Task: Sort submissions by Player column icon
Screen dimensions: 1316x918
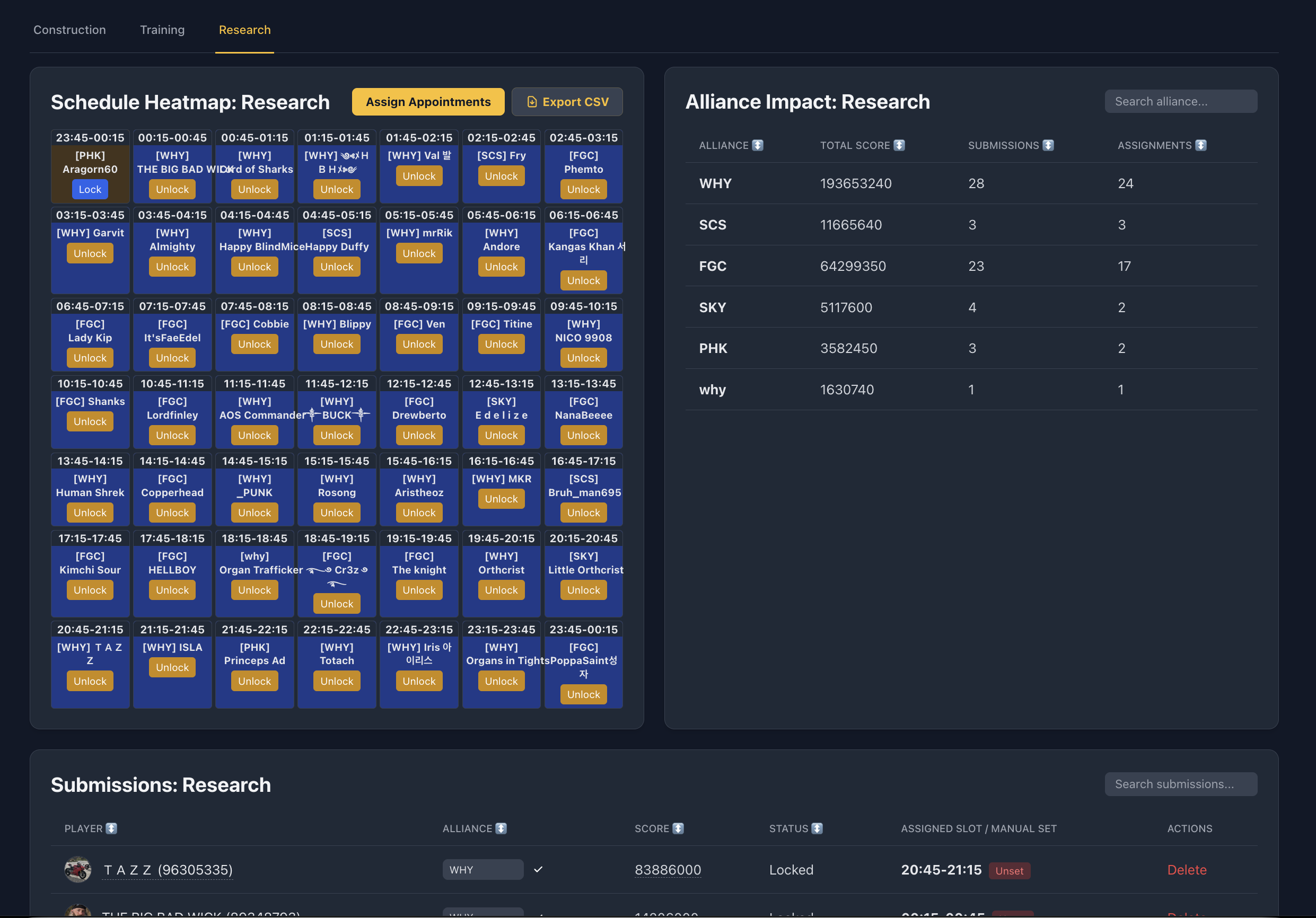Action: click(112, 828)
